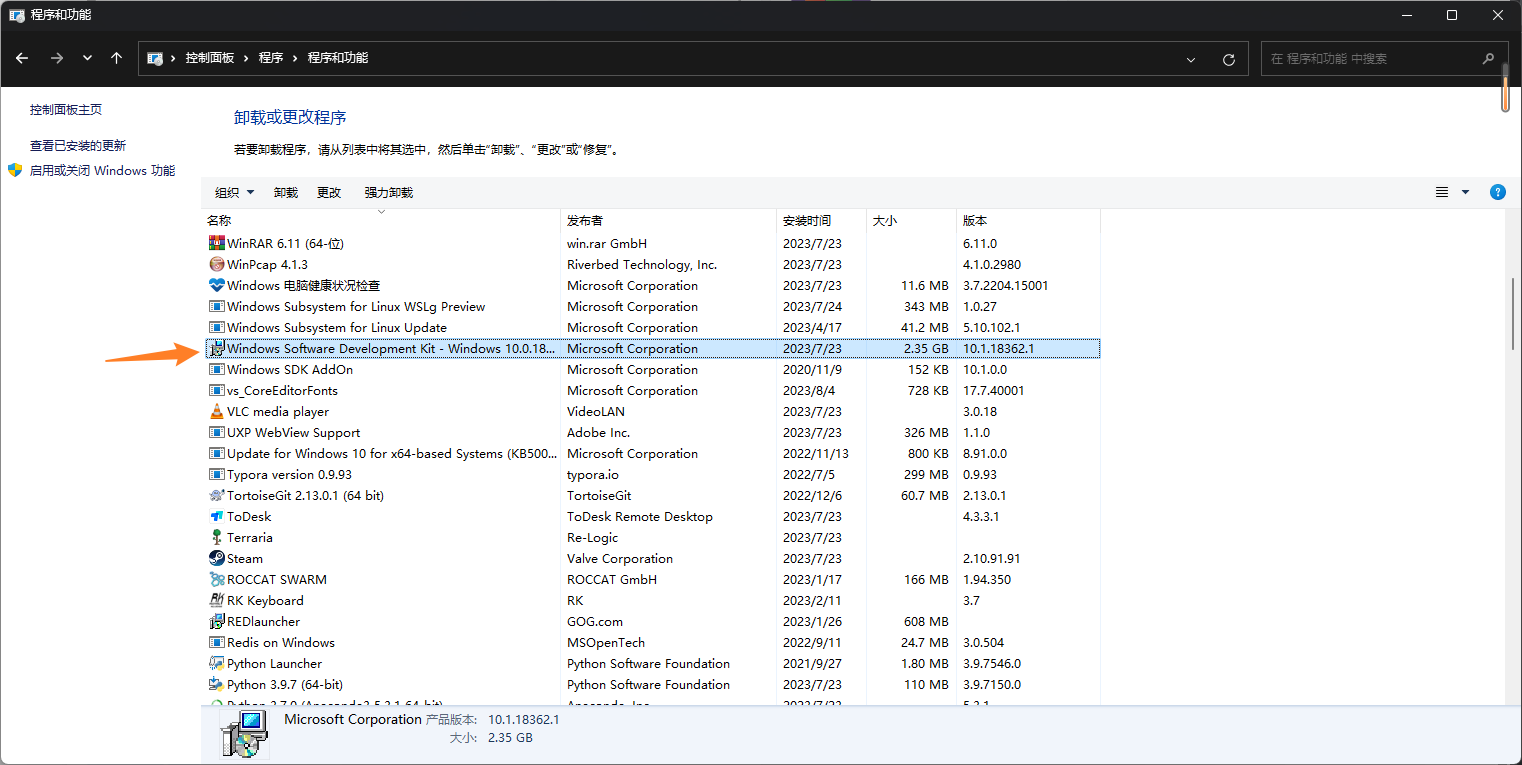The width and height of the screenshot is (1522, 765).
Task: Click the Windows 电脑健康状况检查 heart icon
Action: click(x=217, y=285)
